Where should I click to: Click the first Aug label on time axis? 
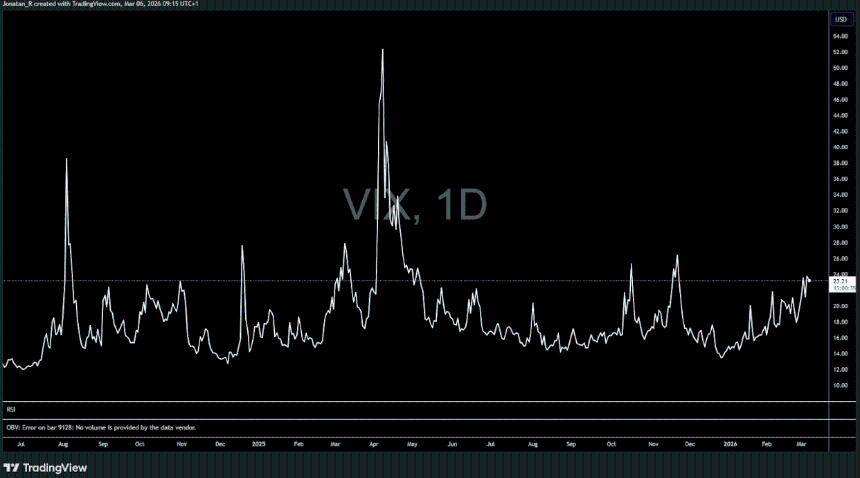coord(64,441)
